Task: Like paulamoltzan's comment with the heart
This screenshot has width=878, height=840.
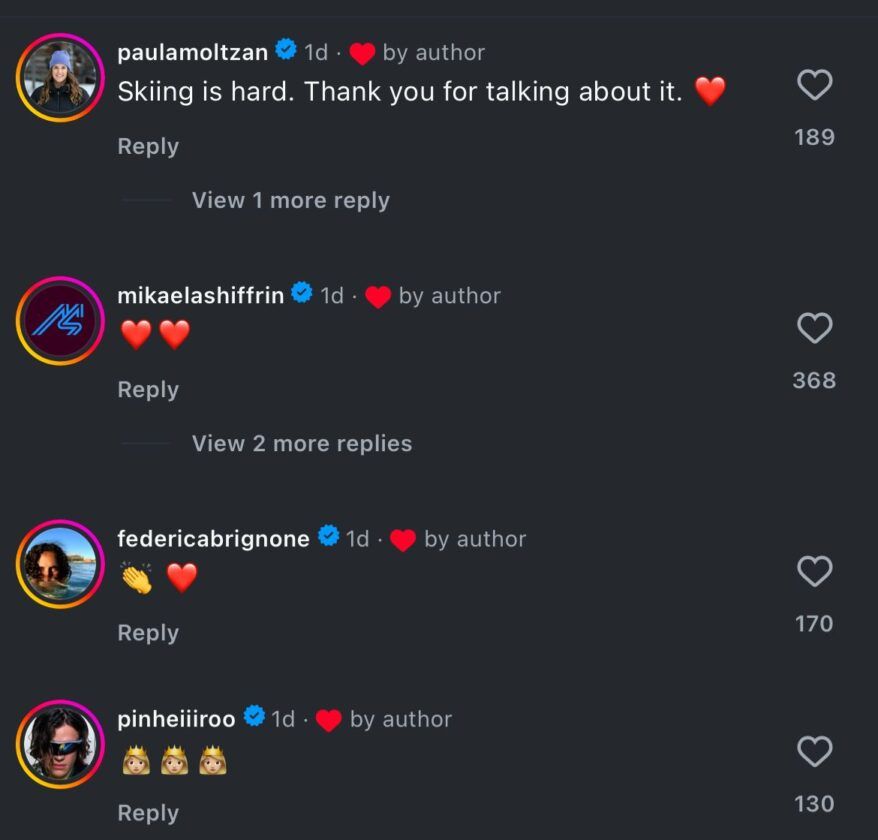Action: (814, 86)
